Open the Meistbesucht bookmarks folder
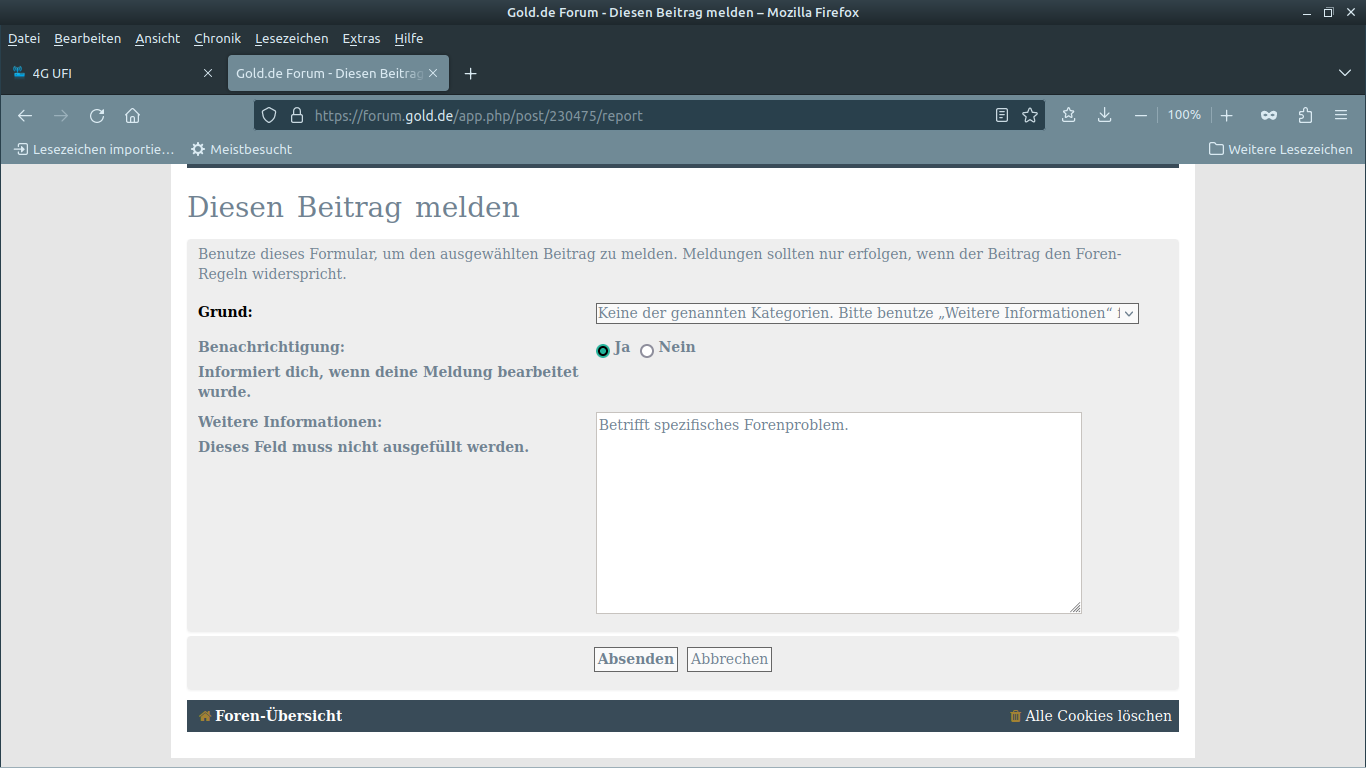 tap(242, 149)
